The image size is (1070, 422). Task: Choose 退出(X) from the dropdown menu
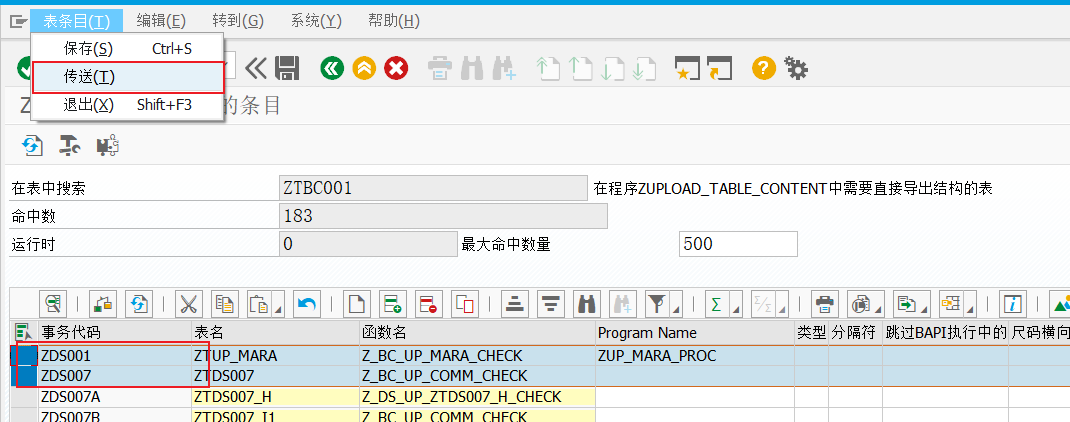coord(128,105)
